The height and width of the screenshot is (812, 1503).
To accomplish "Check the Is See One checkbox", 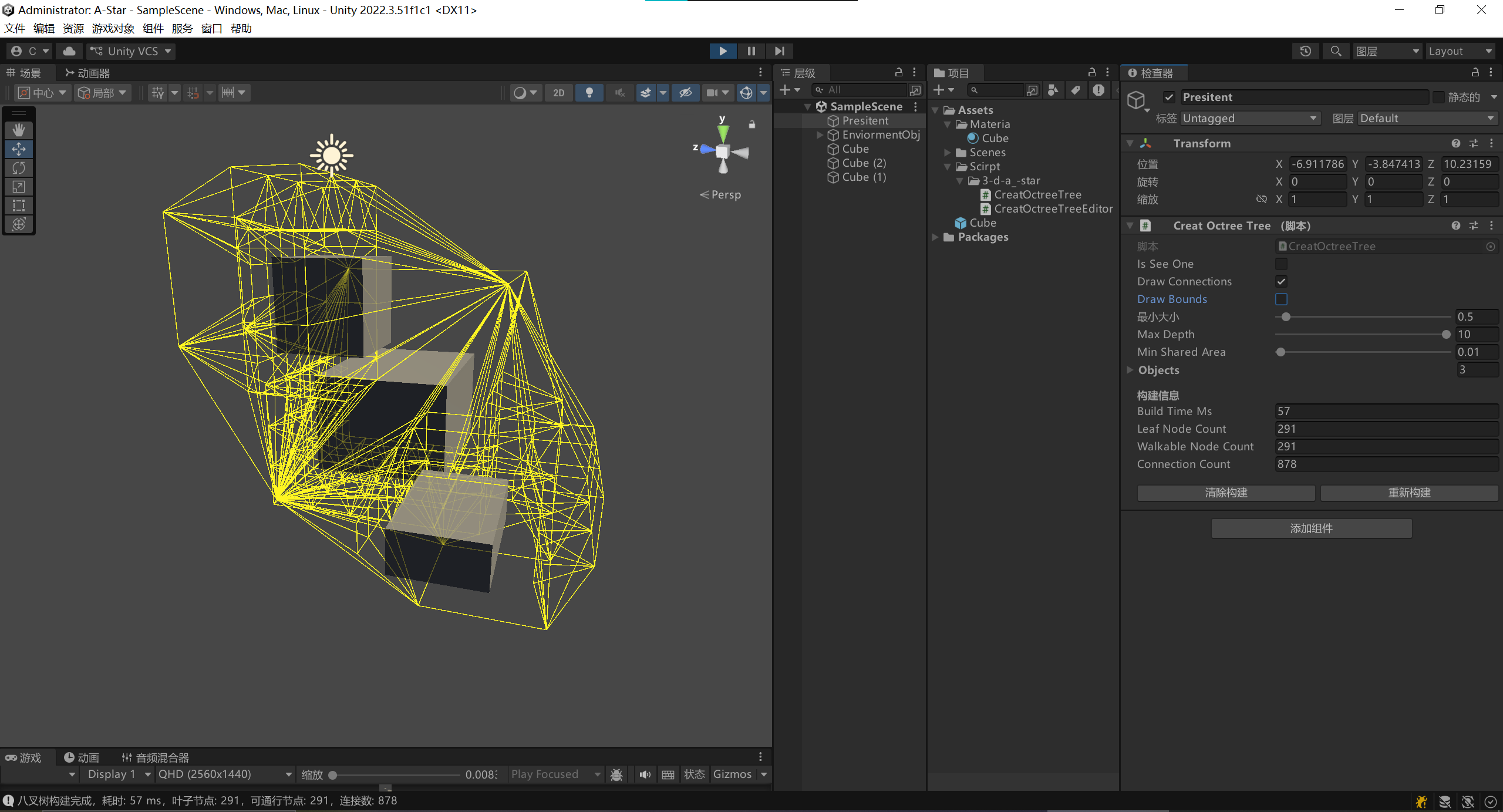I will (1281, 264).
